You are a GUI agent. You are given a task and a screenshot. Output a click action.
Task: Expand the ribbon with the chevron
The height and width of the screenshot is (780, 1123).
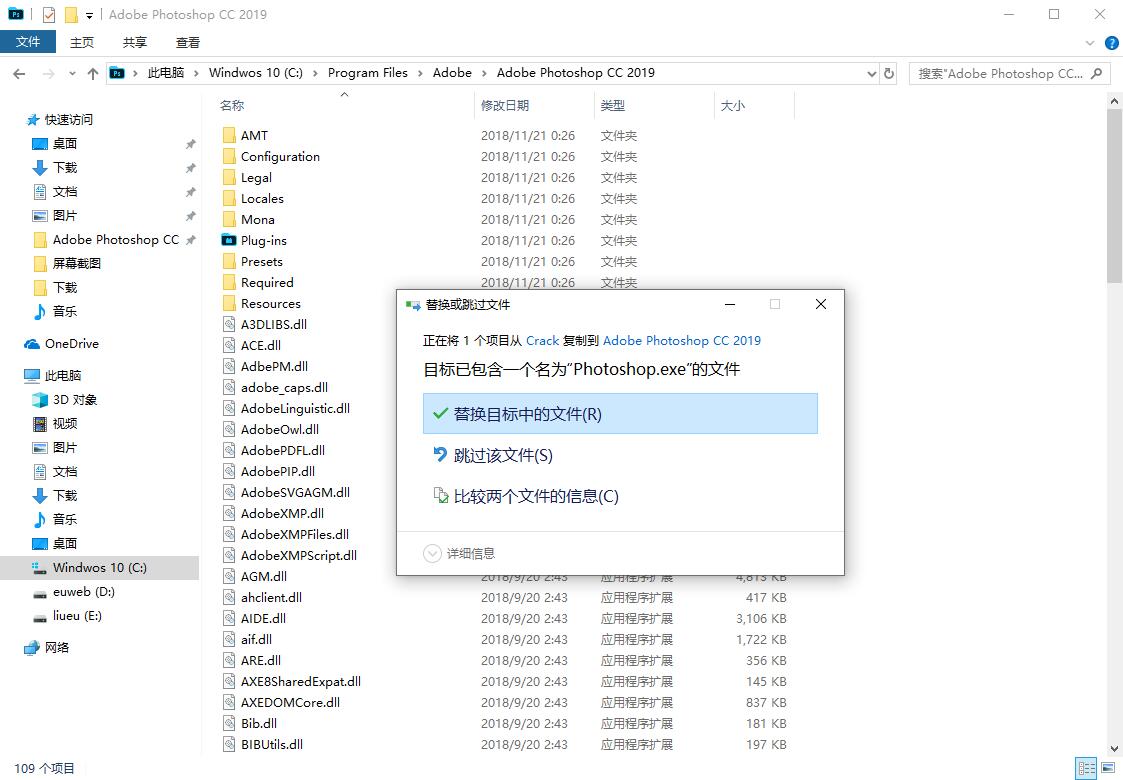click(1090, 43)
